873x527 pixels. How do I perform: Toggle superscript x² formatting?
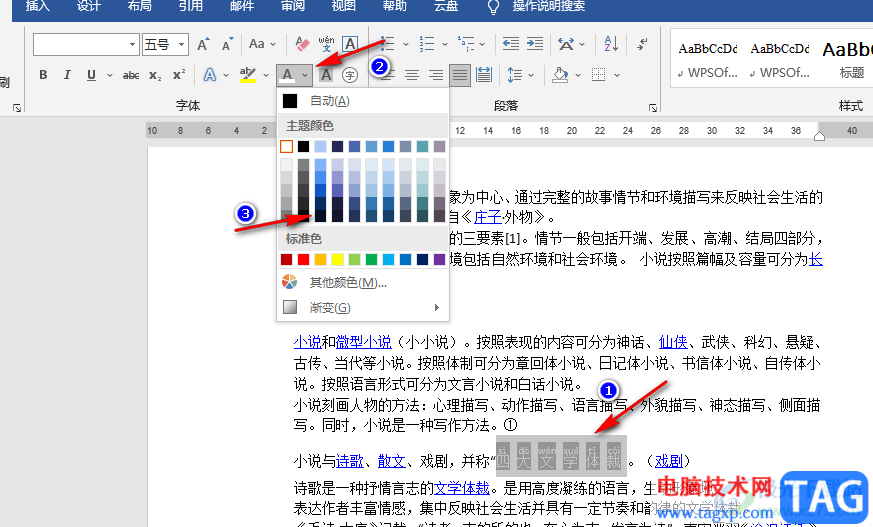click(179, 75)
